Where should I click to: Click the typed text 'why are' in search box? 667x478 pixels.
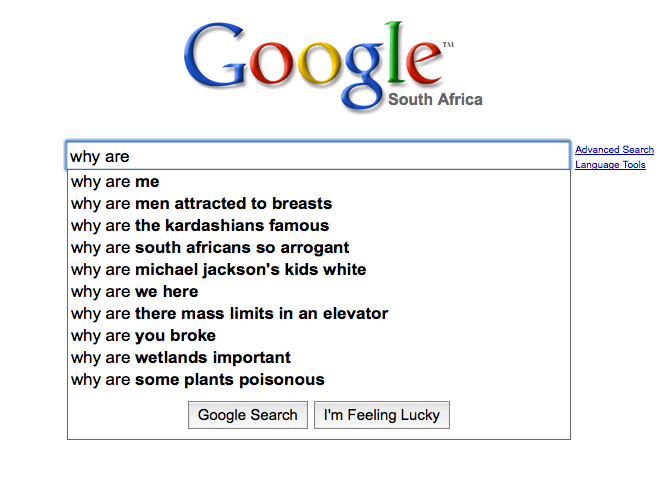pyautogui.click(x=100, y=157)
